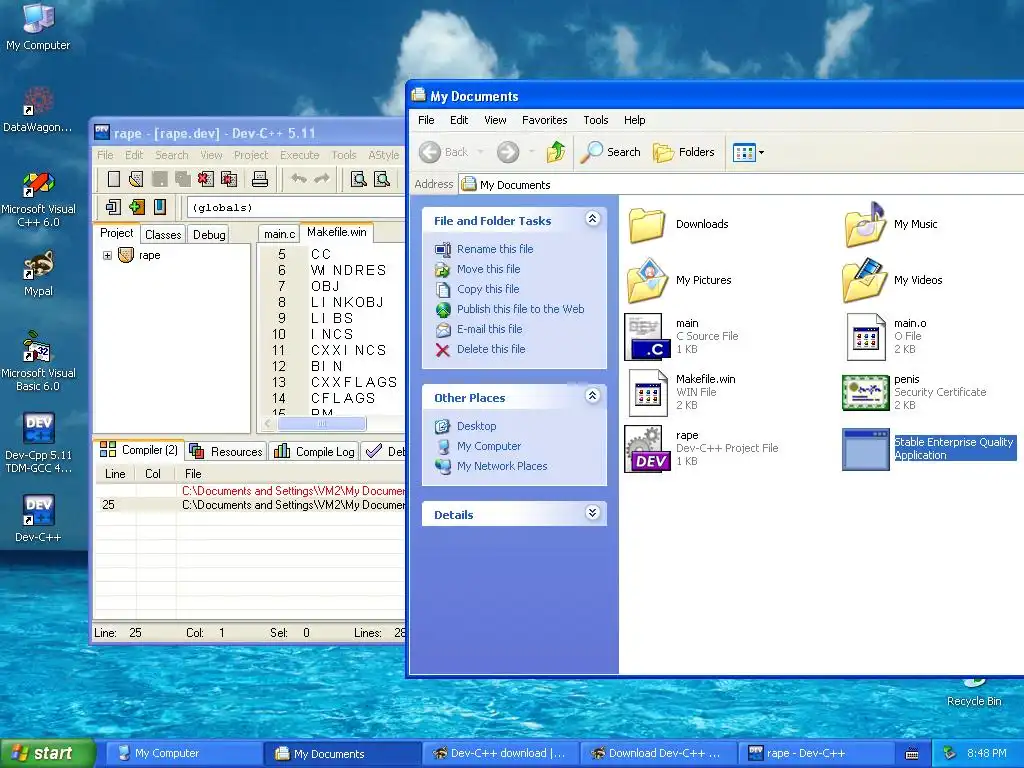Click the Move this file link
This screenshot has height=768, width=1024.
(x=488, y=269)
